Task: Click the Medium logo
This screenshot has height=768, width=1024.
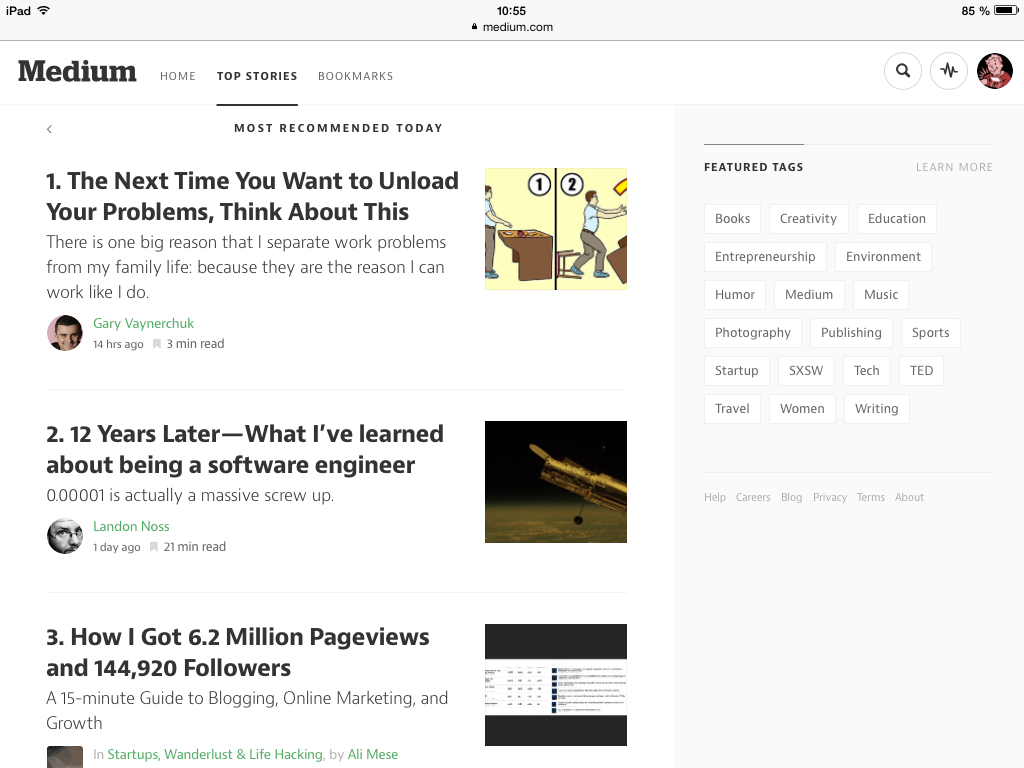Action: (x=77, y=72)
